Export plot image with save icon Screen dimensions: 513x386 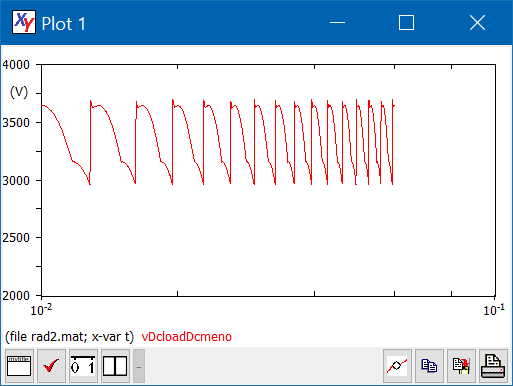point(461,366)
